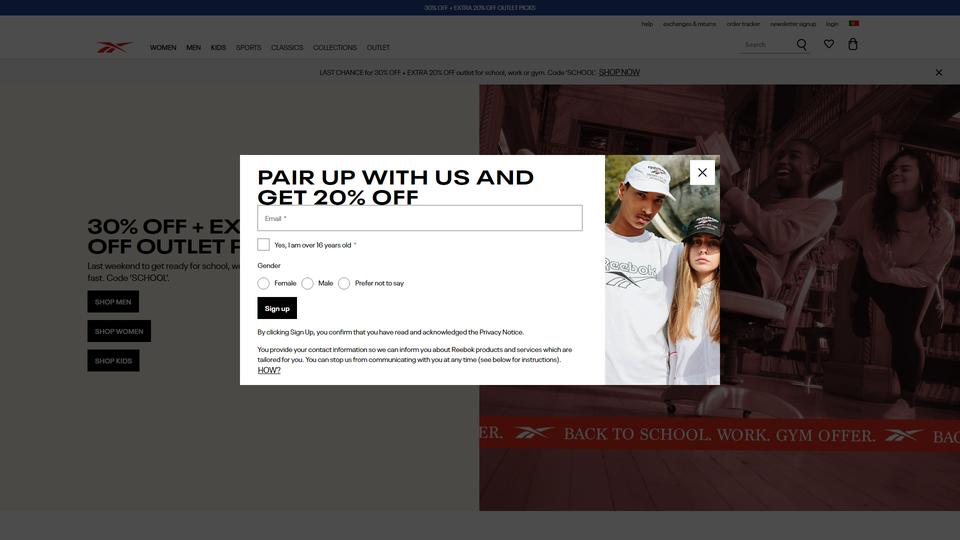Open the shopping bag icon
Image resolution: width=960 pixels, height=540 pixels.
click(x=853, y=44)
